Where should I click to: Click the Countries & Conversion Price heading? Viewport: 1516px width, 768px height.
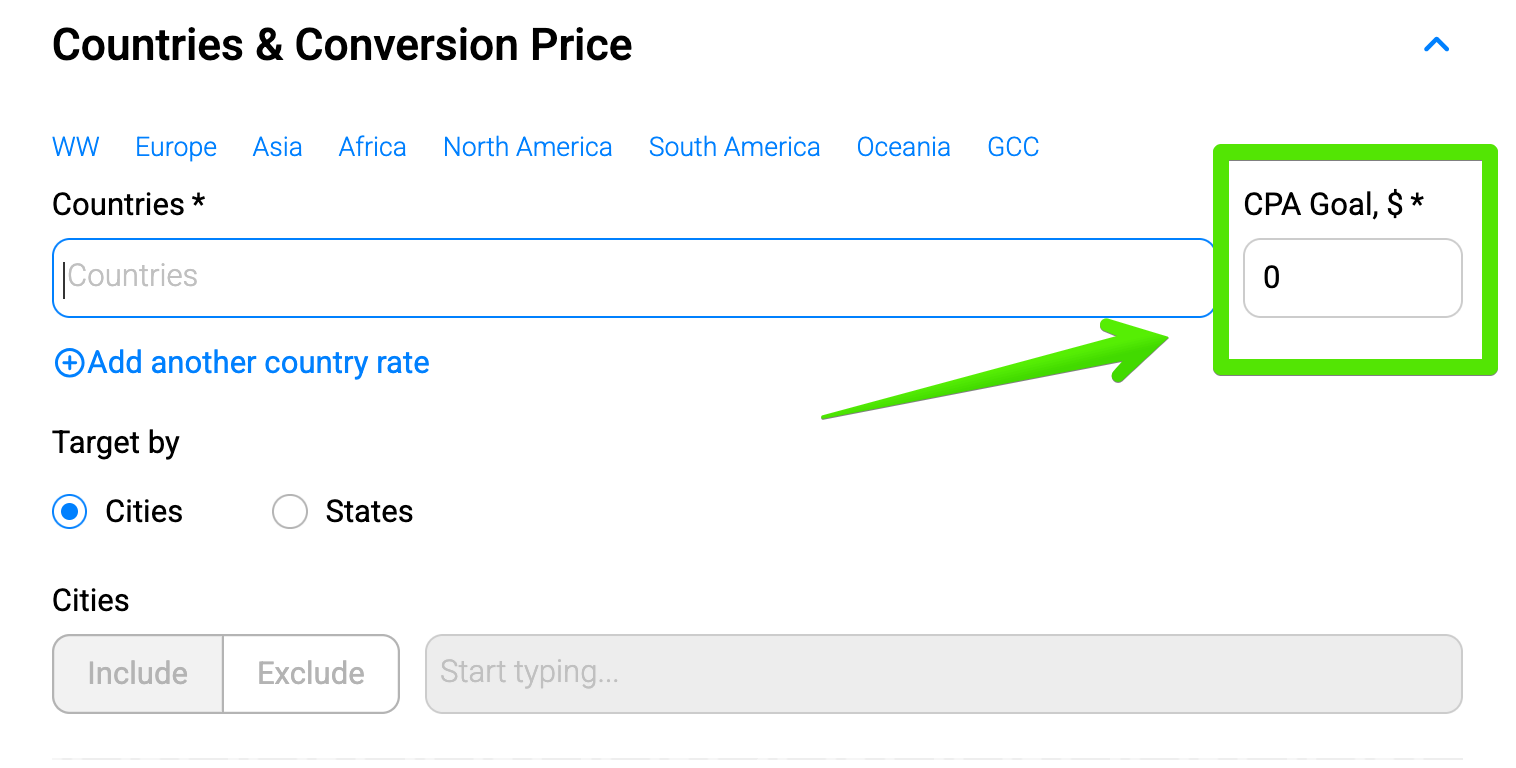pyautogui.click(x=342, y=46)
